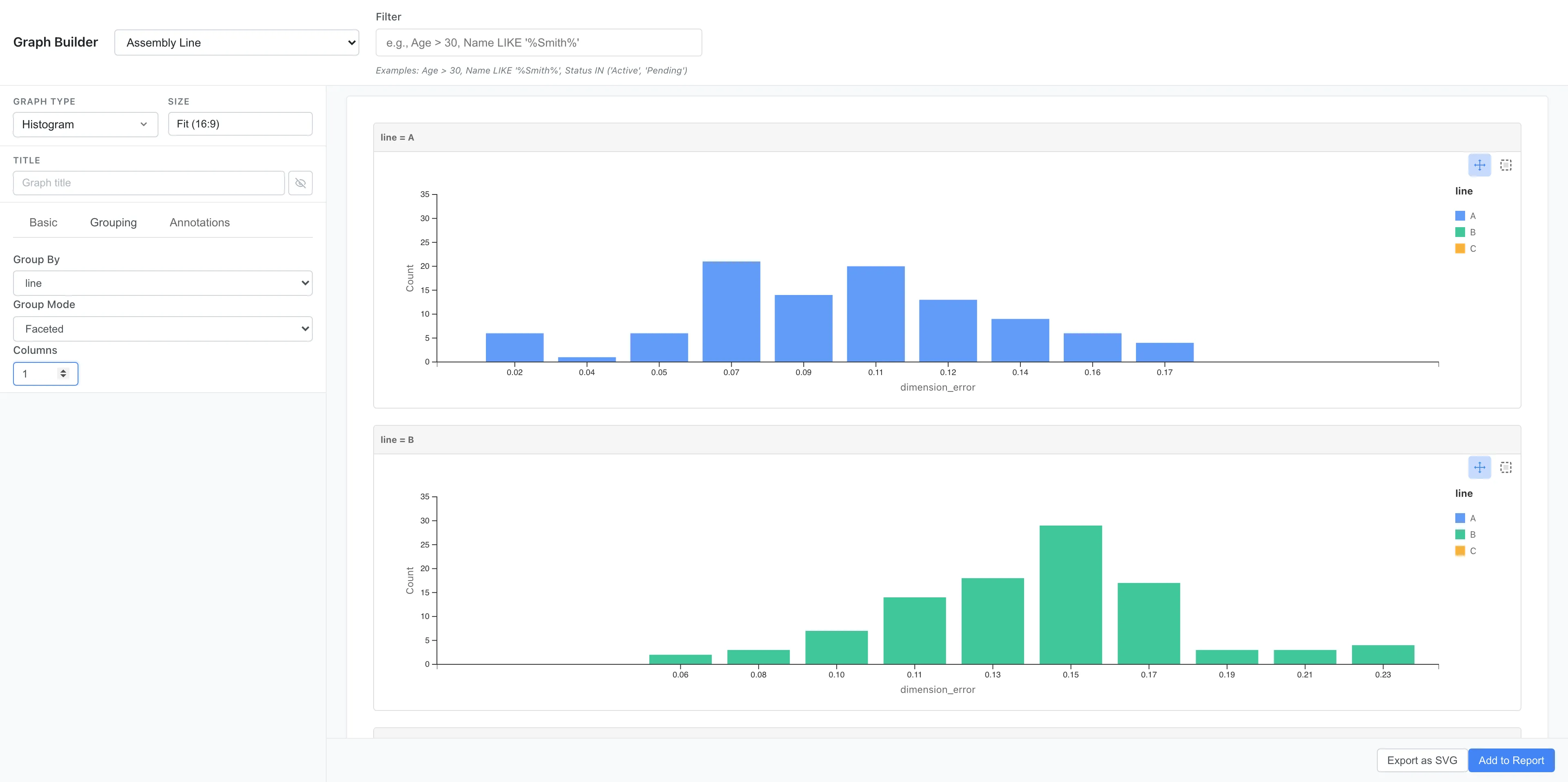Click the Graph Builder heading
The width and height of the screenshot is (1568, 782).
pos(56,42)
